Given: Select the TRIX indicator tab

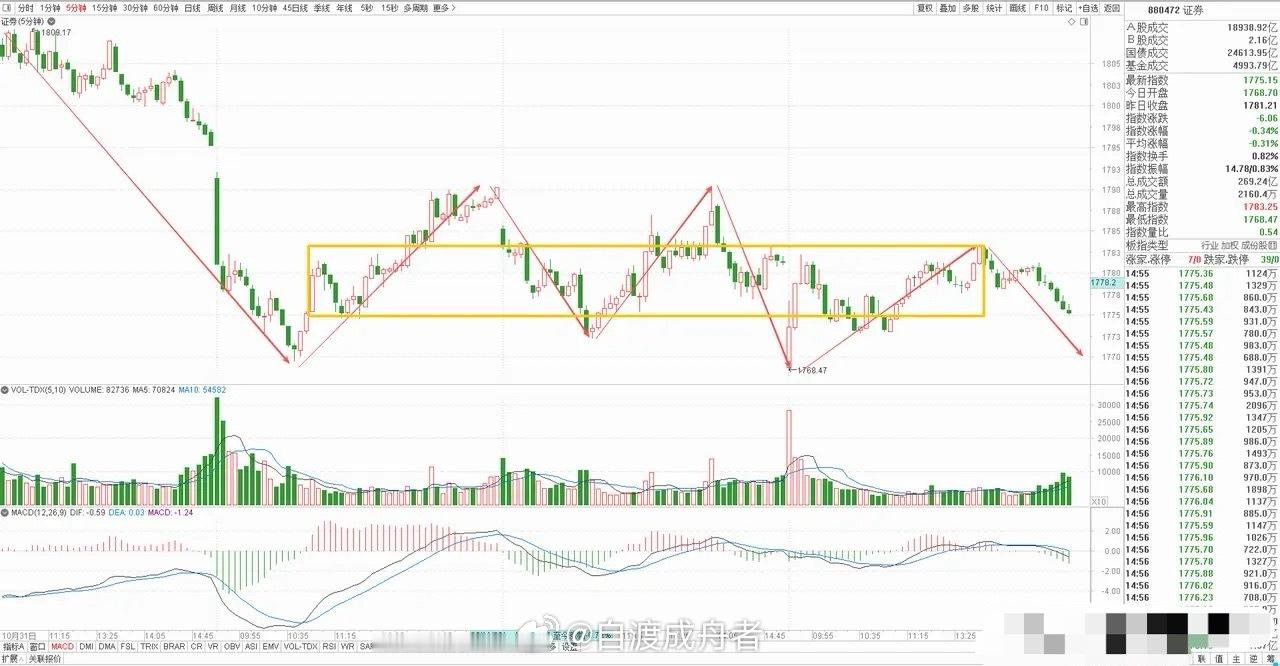Looking at the screenshot, I should pyautogui.click(x=149, y=647).
